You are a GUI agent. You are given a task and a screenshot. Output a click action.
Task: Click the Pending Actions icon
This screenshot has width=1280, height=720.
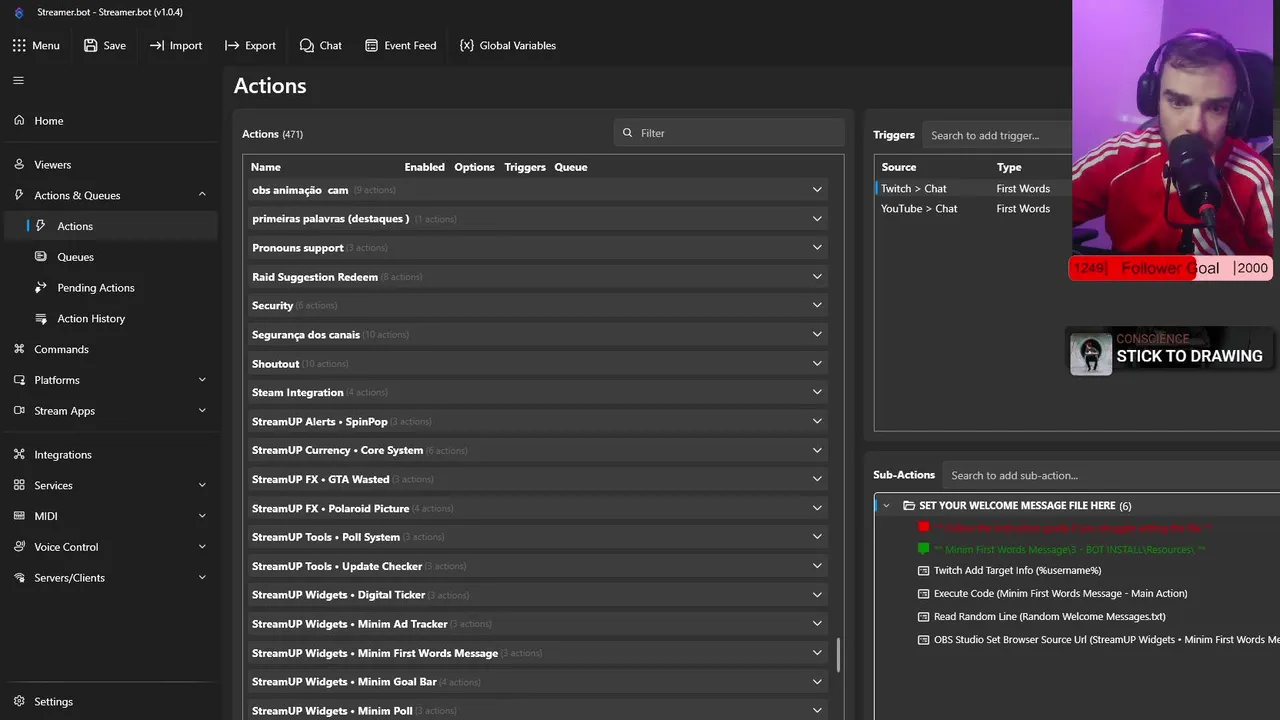click(41, 288)
